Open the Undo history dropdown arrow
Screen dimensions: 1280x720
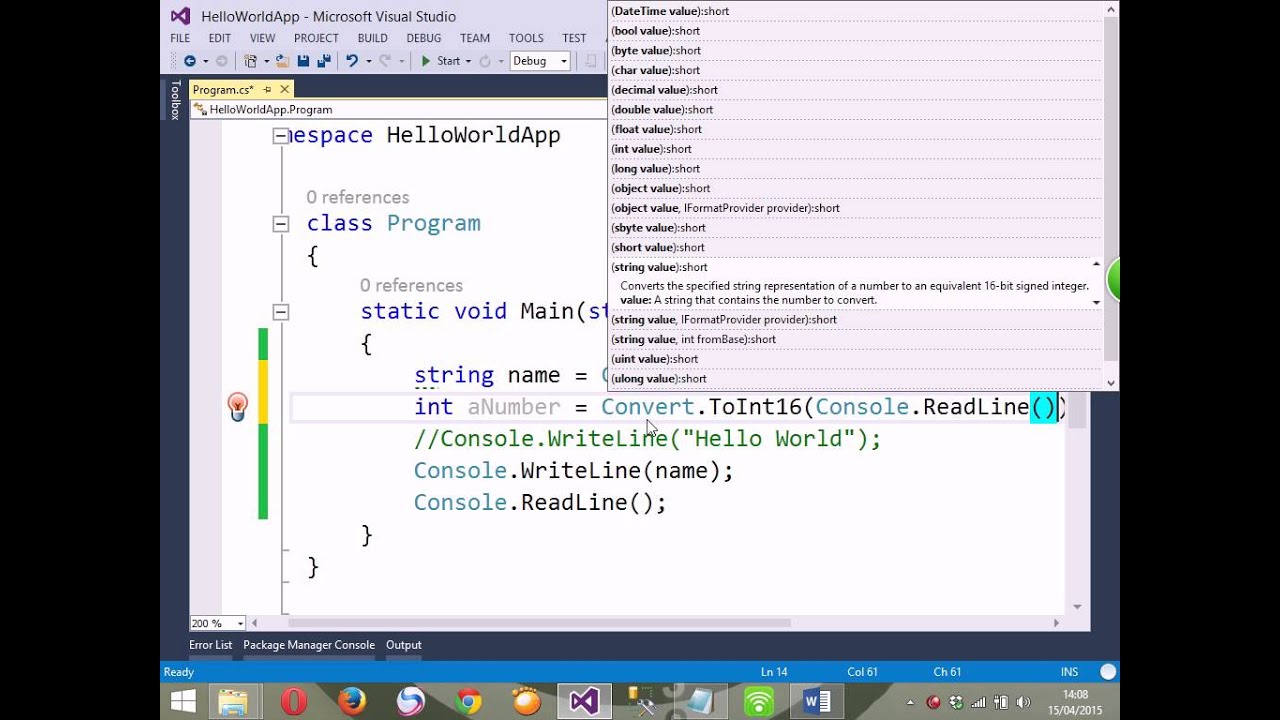pyautogui.click(x=368, y=61)
